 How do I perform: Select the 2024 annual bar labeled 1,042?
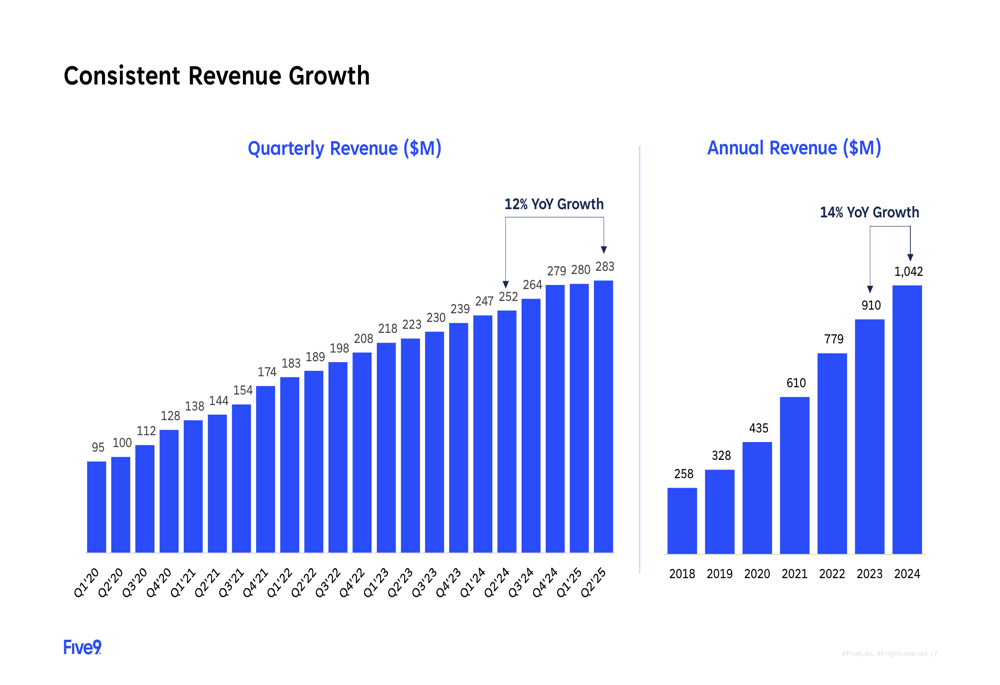pos(907,418)
